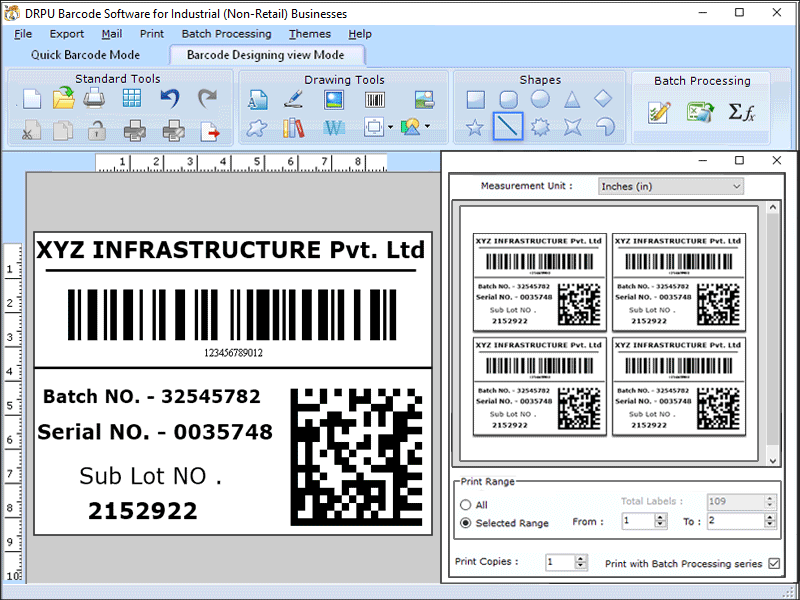The width and height of the screenshot is (800, 600).
Task: Increase Print Copies with the stepper
Action: pyautogui.click(x=580, y=558)
